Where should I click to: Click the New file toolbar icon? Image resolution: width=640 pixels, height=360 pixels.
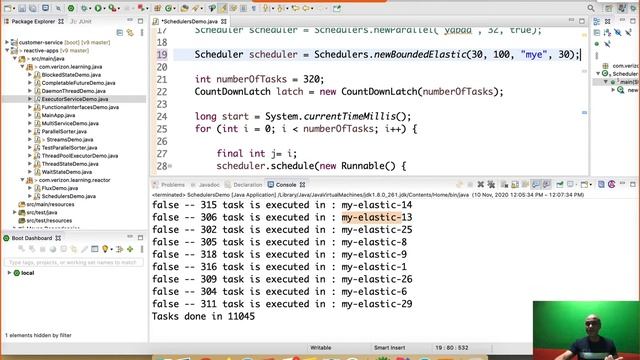[x=8, y=8]
